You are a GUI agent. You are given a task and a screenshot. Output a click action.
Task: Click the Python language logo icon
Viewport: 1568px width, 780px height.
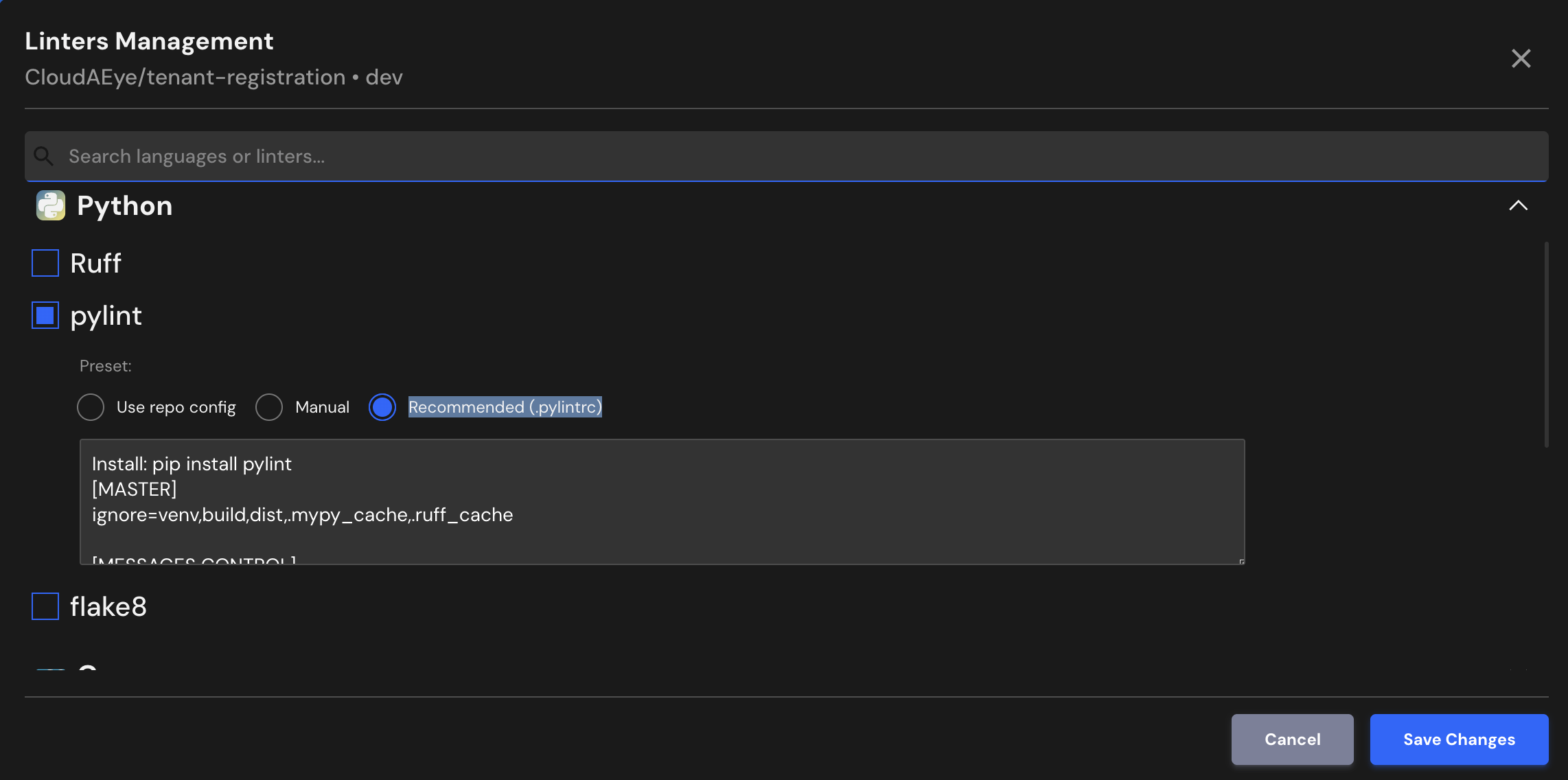pos(51,205)
